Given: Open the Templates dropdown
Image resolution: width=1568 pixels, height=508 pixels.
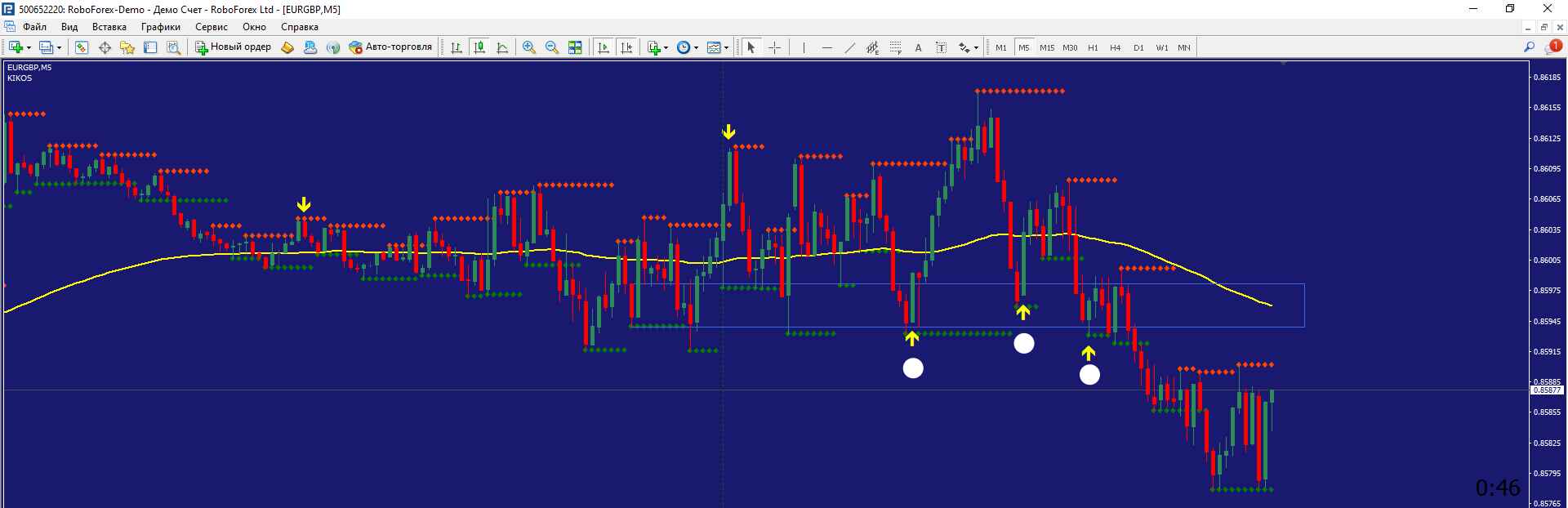Looking at the screenshot, I should tap(718, 47).
